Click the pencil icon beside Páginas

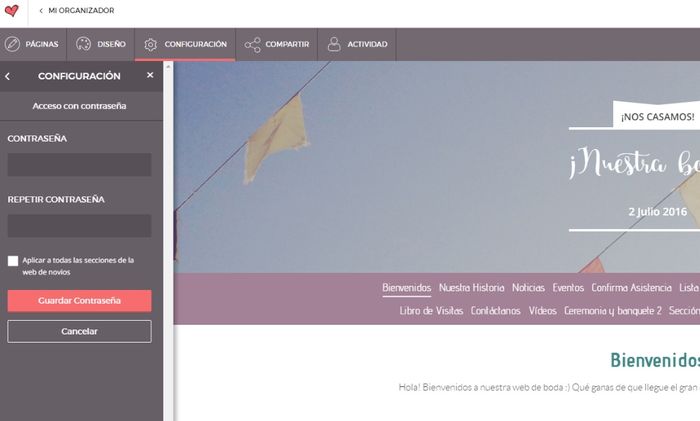point(12,44)
